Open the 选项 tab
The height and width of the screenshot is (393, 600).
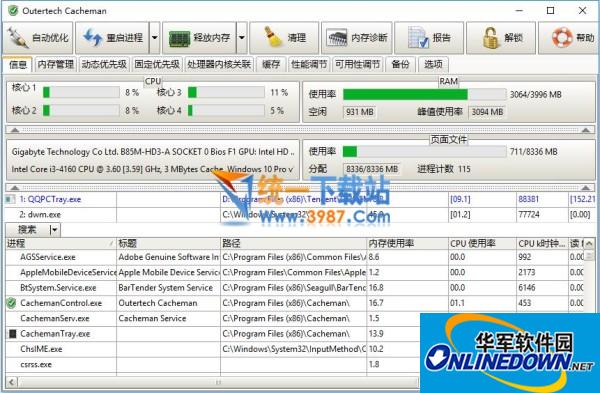pyautogui.click(x=433, y=64)
